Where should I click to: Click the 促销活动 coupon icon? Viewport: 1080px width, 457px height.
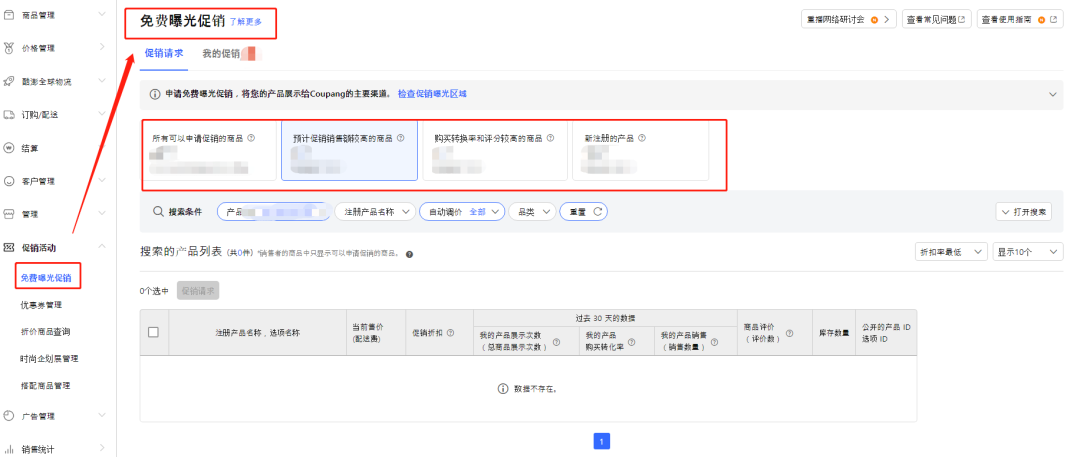(x=9, y=247)
